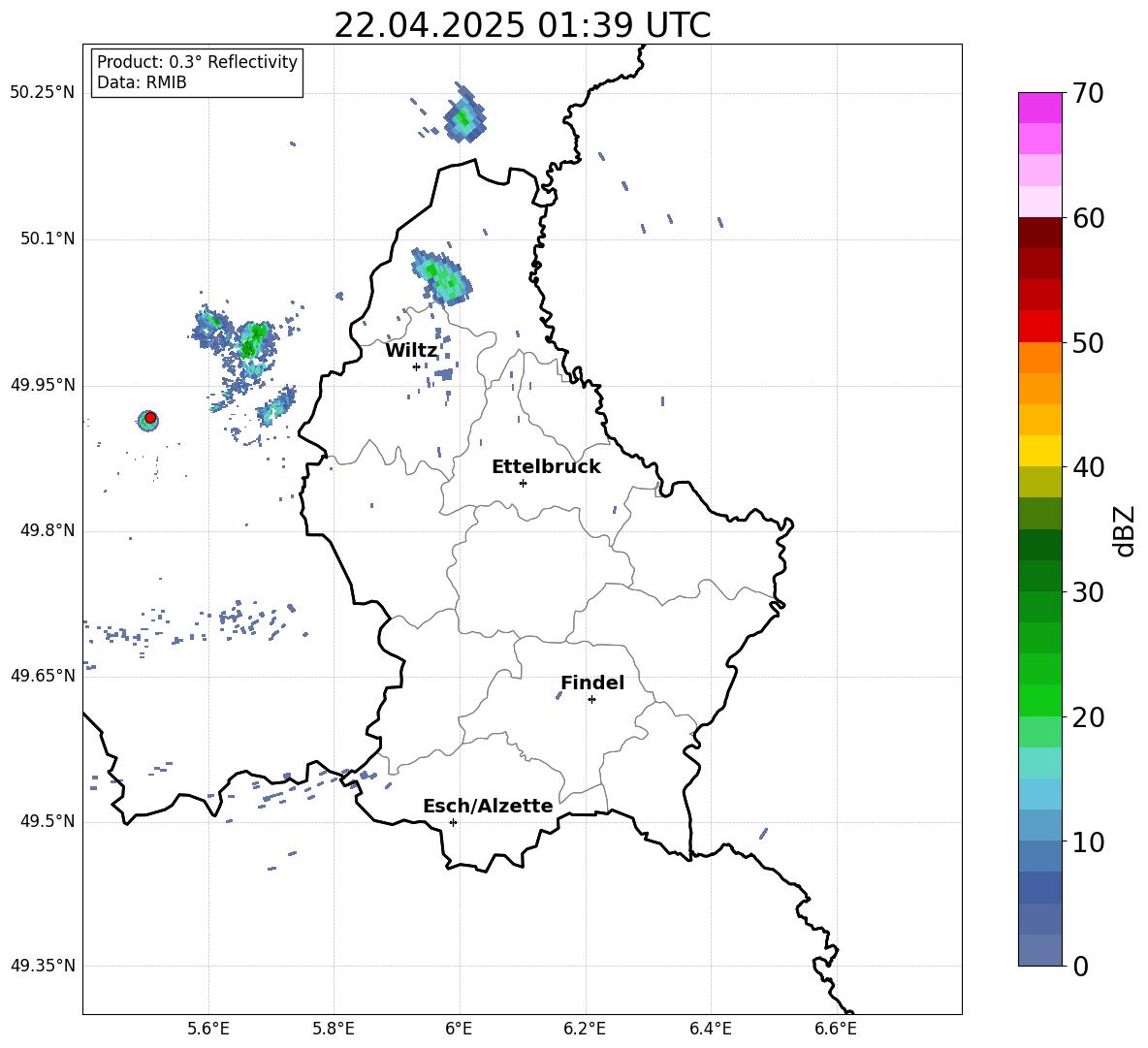
Task: Click the 50.1°N latitude label
Action: coord(48,238)
